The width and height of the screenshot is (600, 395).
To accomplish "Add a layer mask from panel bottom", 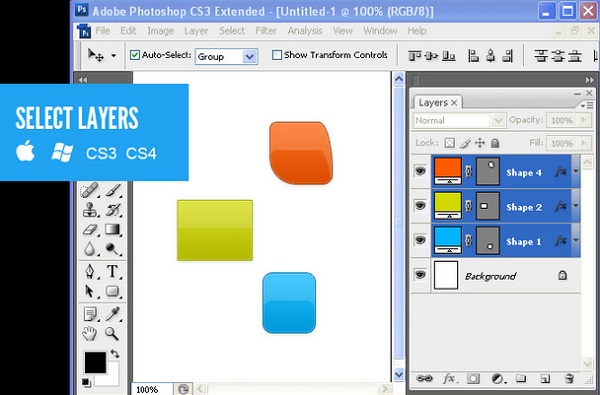I will [473, 379].
